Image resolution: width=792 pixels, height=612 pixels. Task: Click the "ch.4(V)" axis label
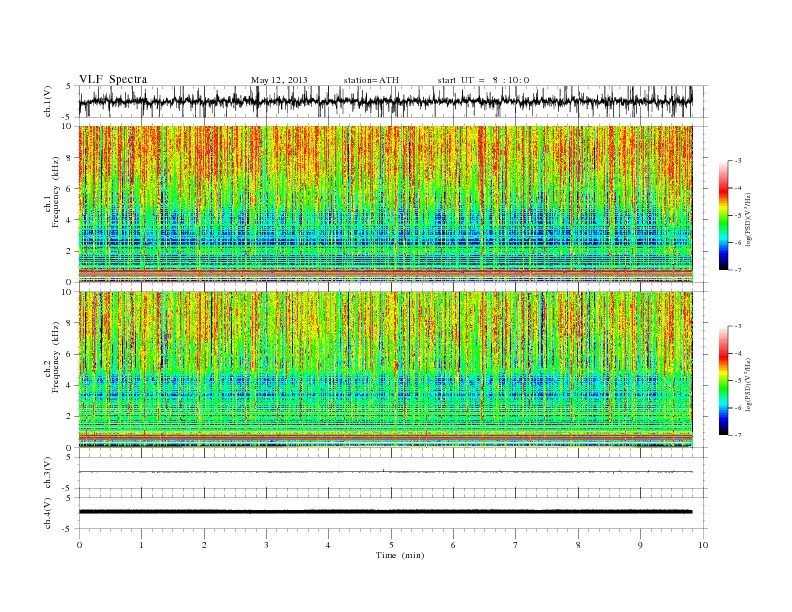(x=48, y=513)
